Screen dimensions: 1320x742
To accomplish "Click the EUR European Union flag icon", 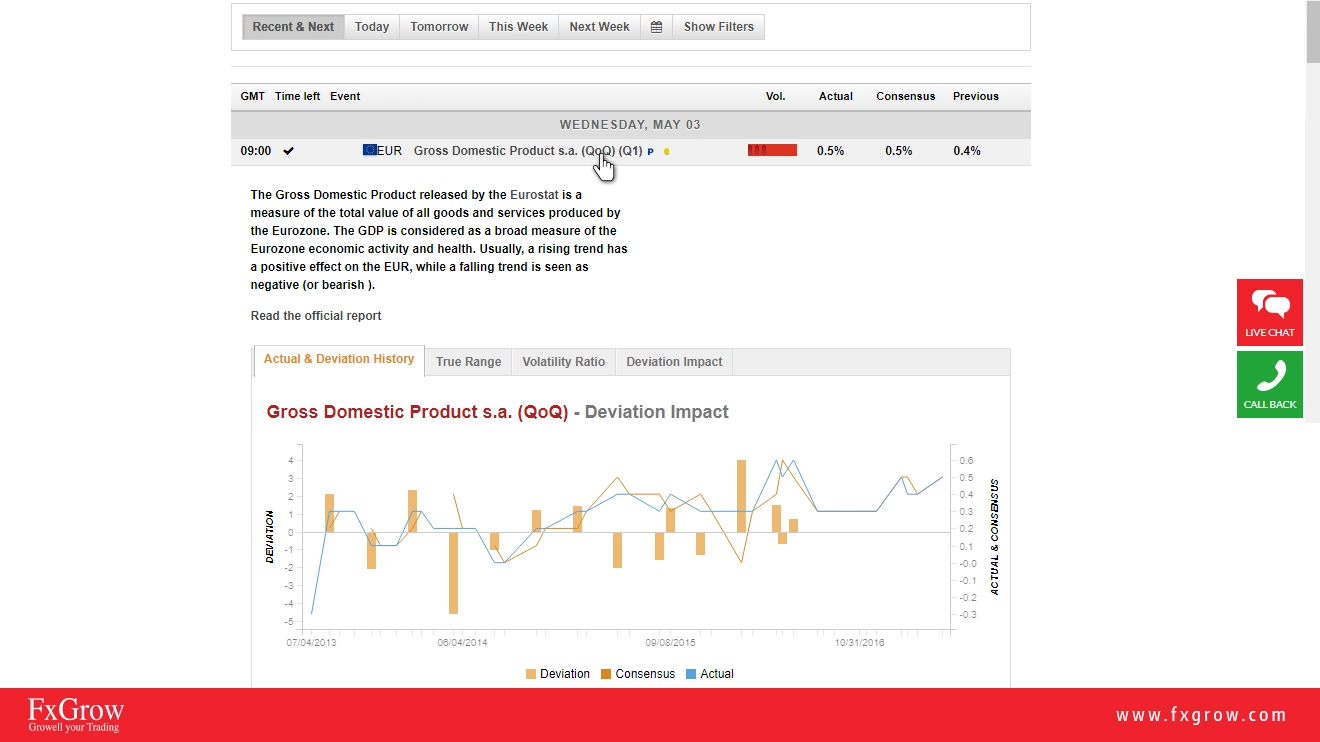I will click(370, 151).
